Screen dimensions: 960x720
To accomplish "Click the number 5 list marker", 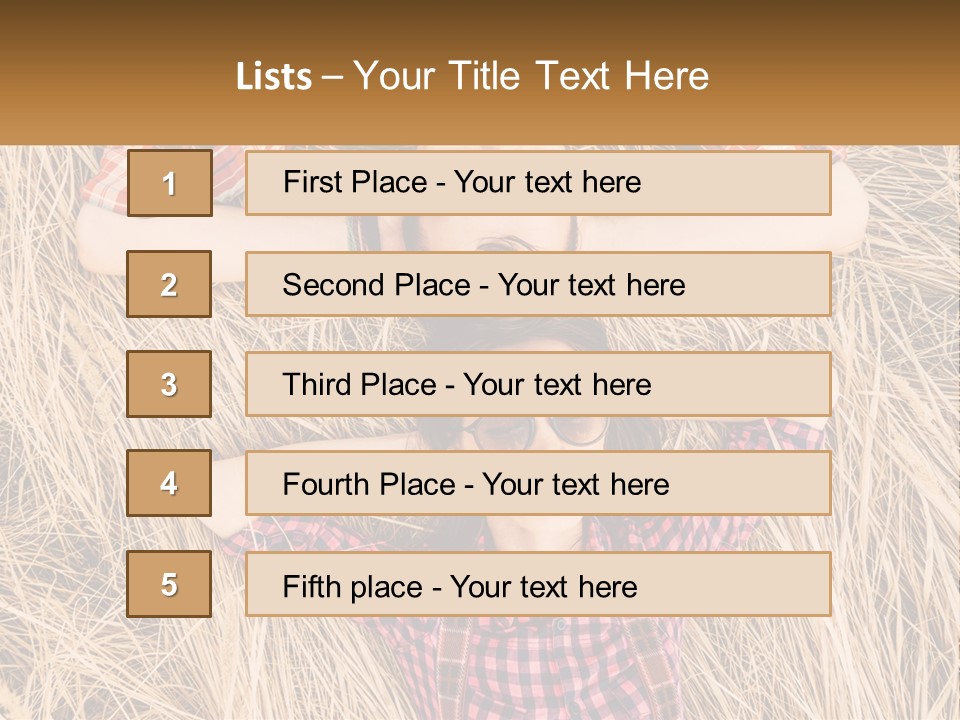I will click(x=169, y=584).
